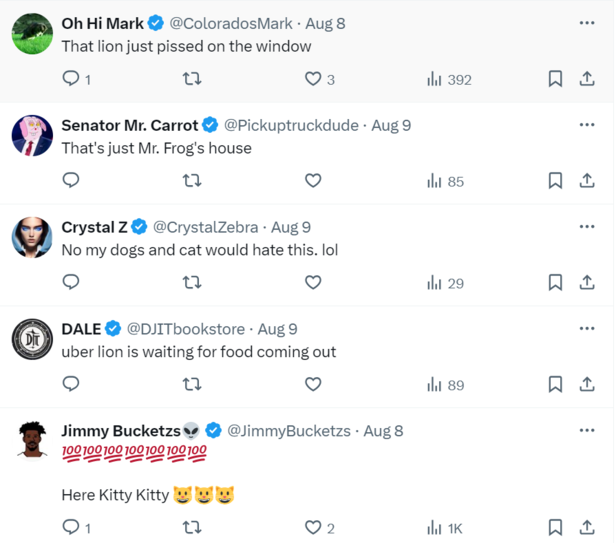Open @ColoradosMark profile handle
The image size is (616, 543).
232,23
